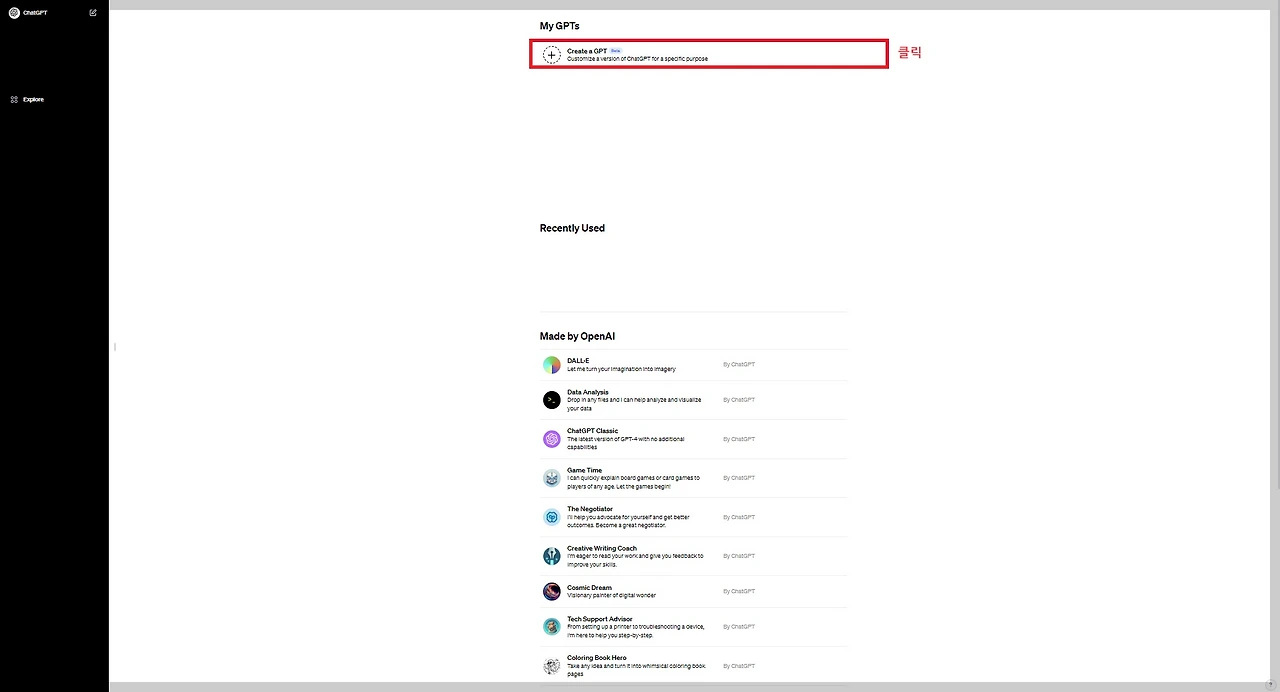Click The Negotiator light-blue icon
1280x692 pixels.
tap(552, 517)
